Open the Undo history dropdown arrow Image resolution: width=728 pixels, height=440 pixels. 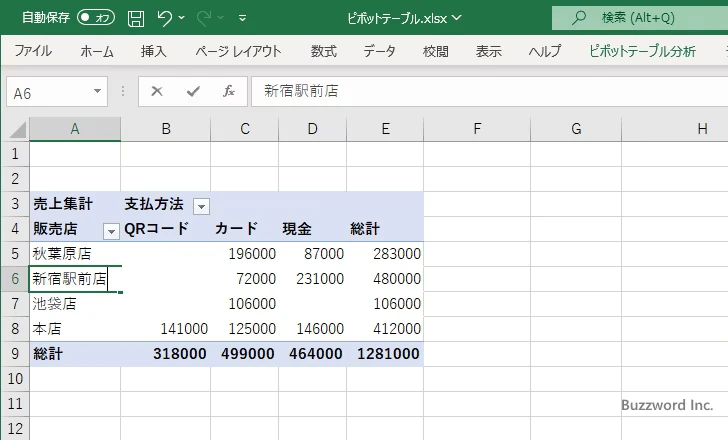coord(182,18)
